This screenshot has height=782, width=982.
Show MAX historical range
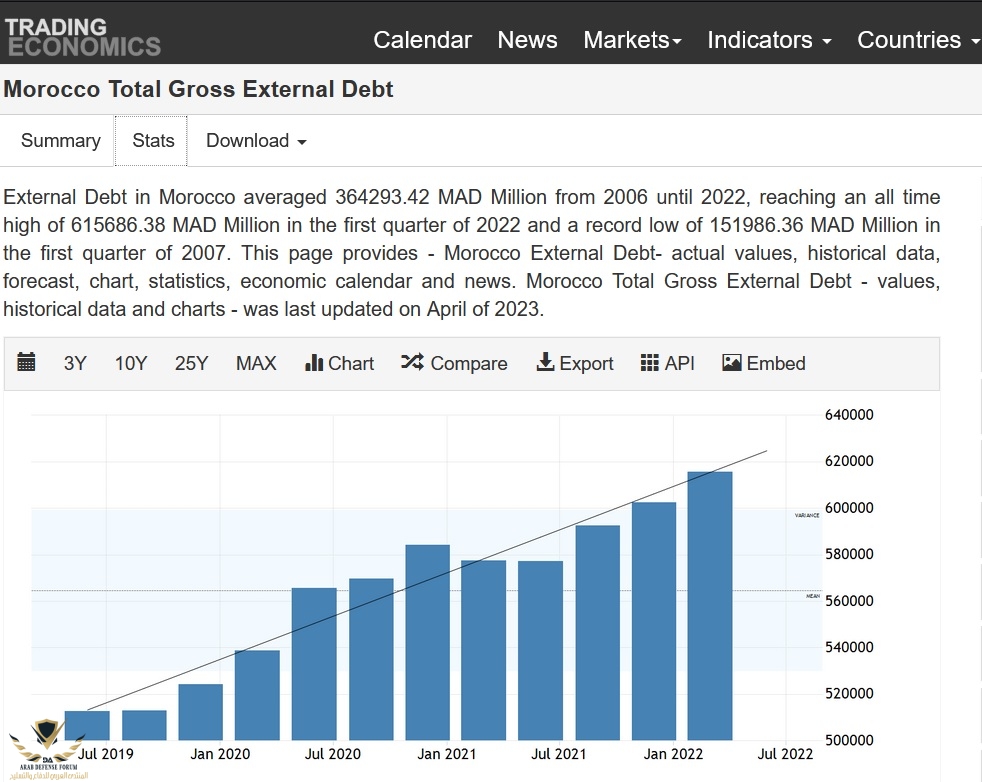(x=256, y=364)
